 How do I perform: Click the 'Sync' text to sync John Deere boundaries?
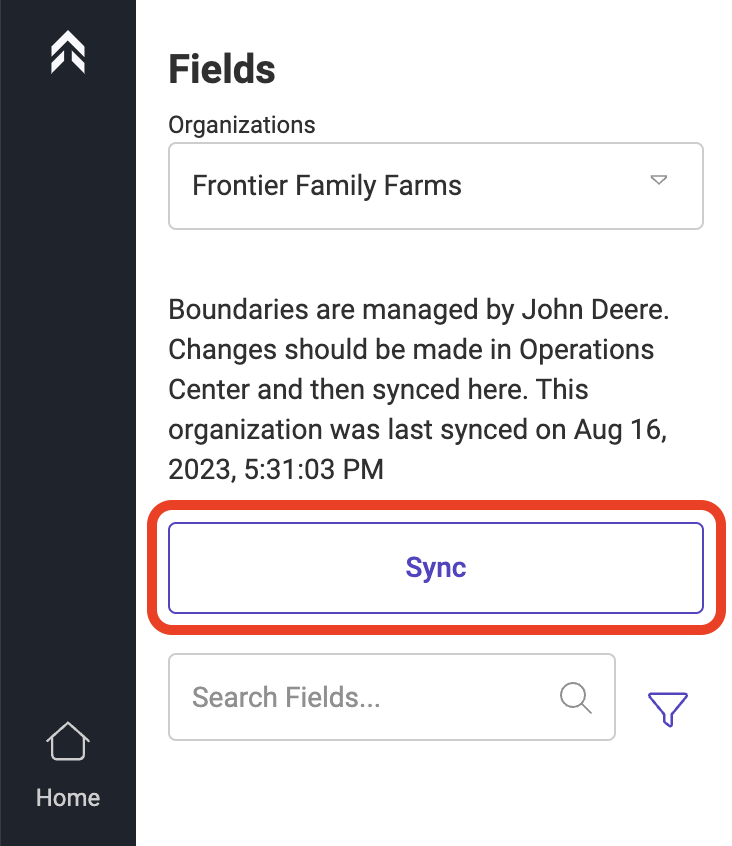[x=436, y=568]
